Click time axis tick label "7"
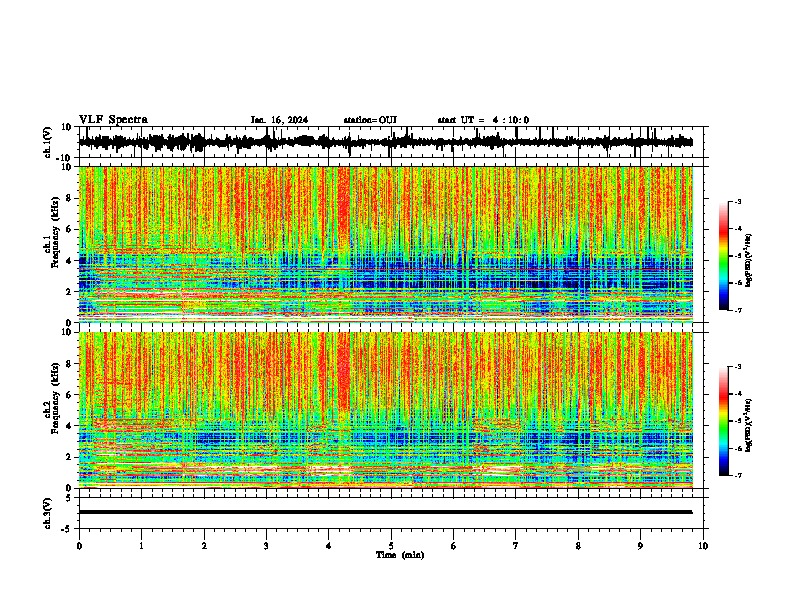 [516, 546]
